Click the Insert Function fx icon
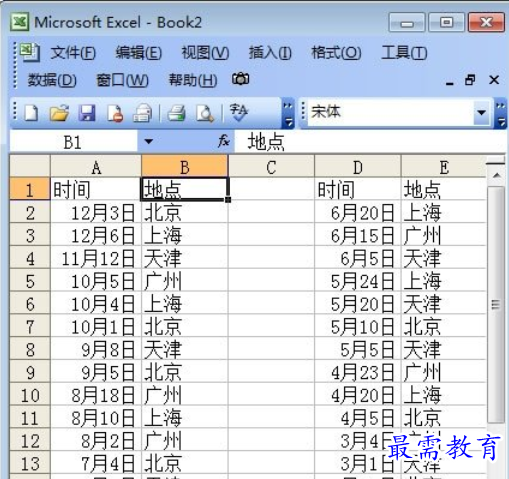 224,141
